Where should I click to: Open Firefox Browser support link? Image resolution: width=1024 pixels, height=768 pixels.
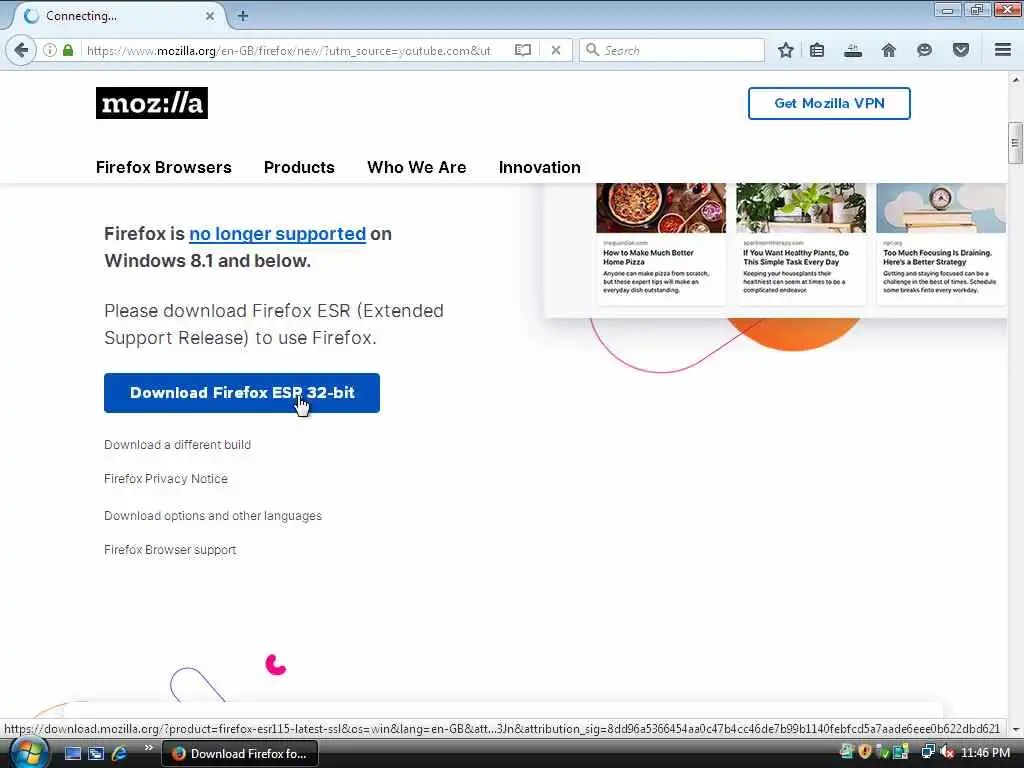[170, 550]
